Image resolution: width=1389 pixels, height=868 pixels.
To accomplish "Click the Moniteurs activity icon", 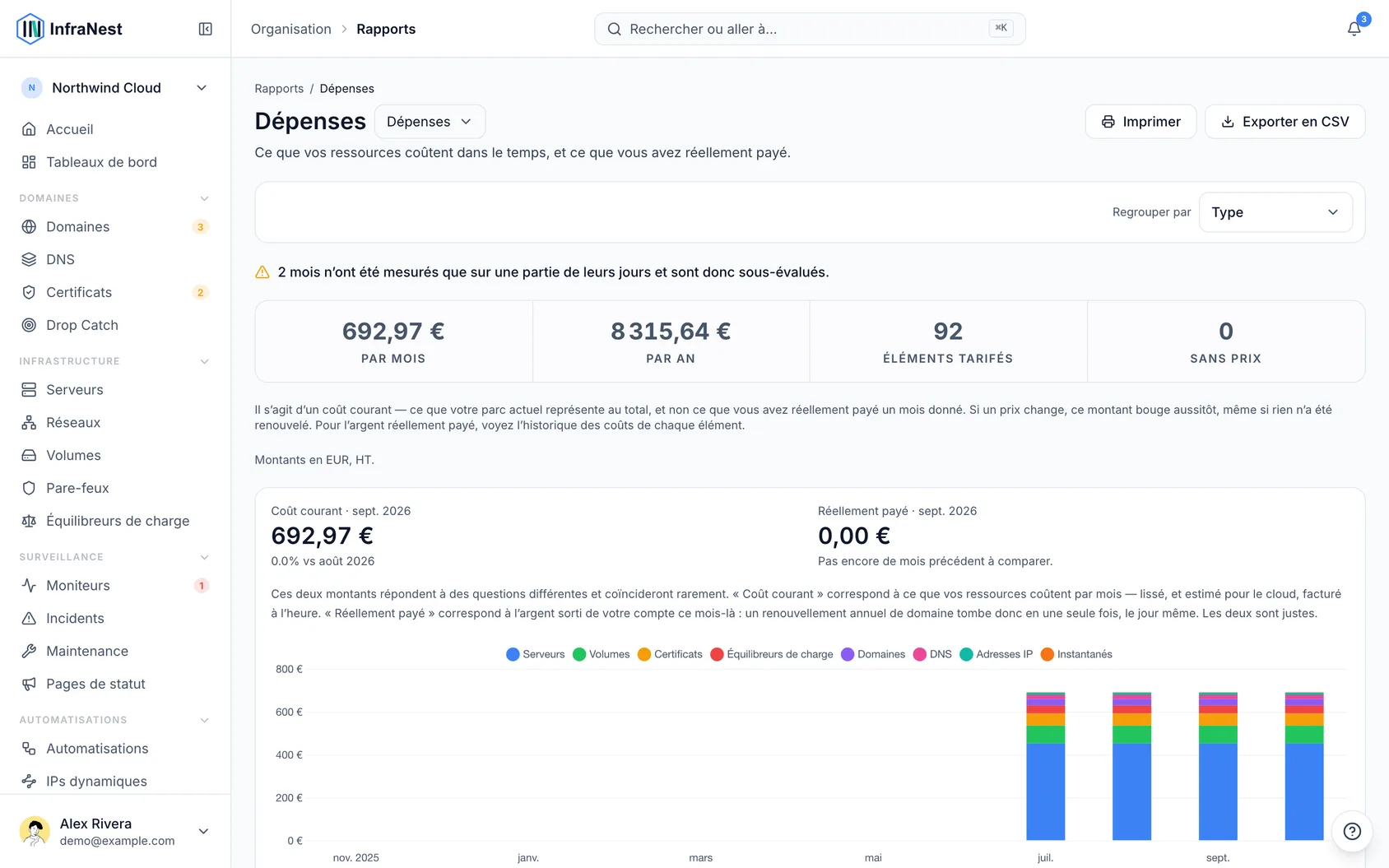I will (29, 585).
